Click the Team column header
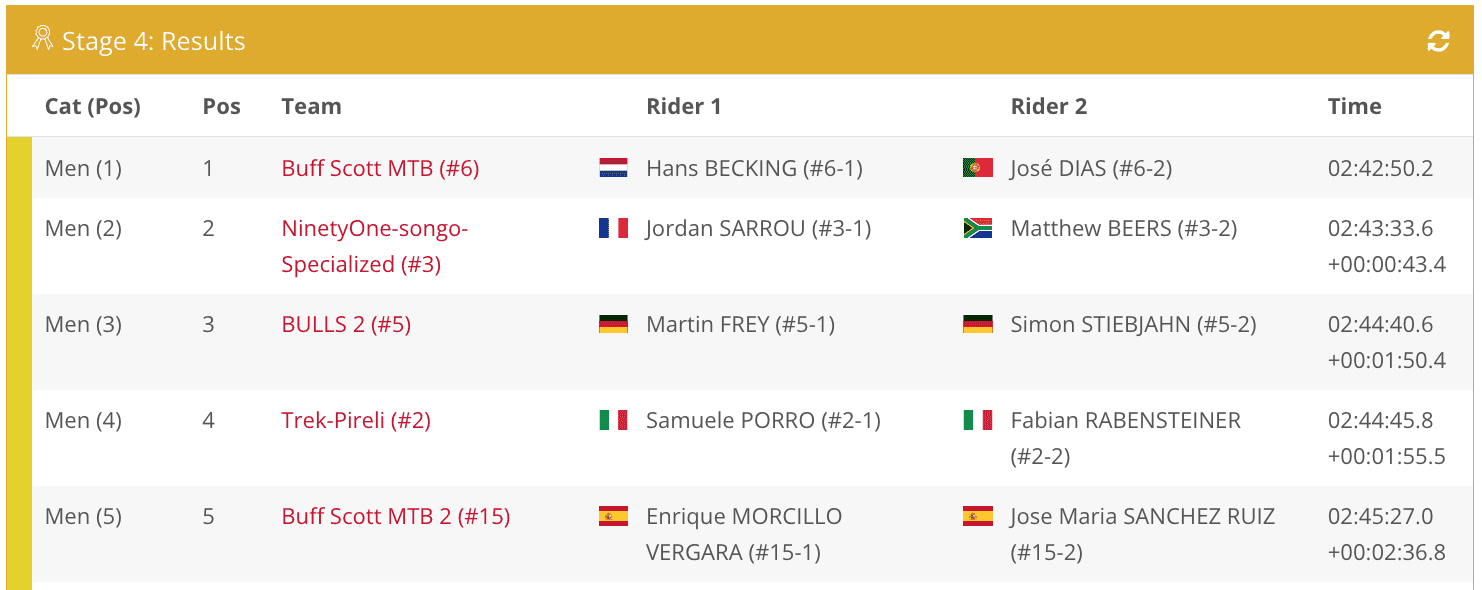The width and height of the screenshot is (1482, 590). click(311, 106)
